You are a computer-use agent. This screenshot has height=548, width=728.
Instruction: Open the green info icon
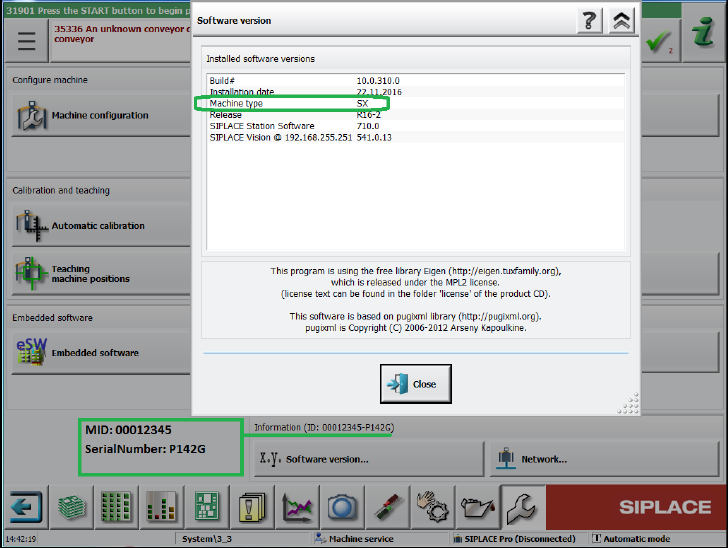pos(704,33)
